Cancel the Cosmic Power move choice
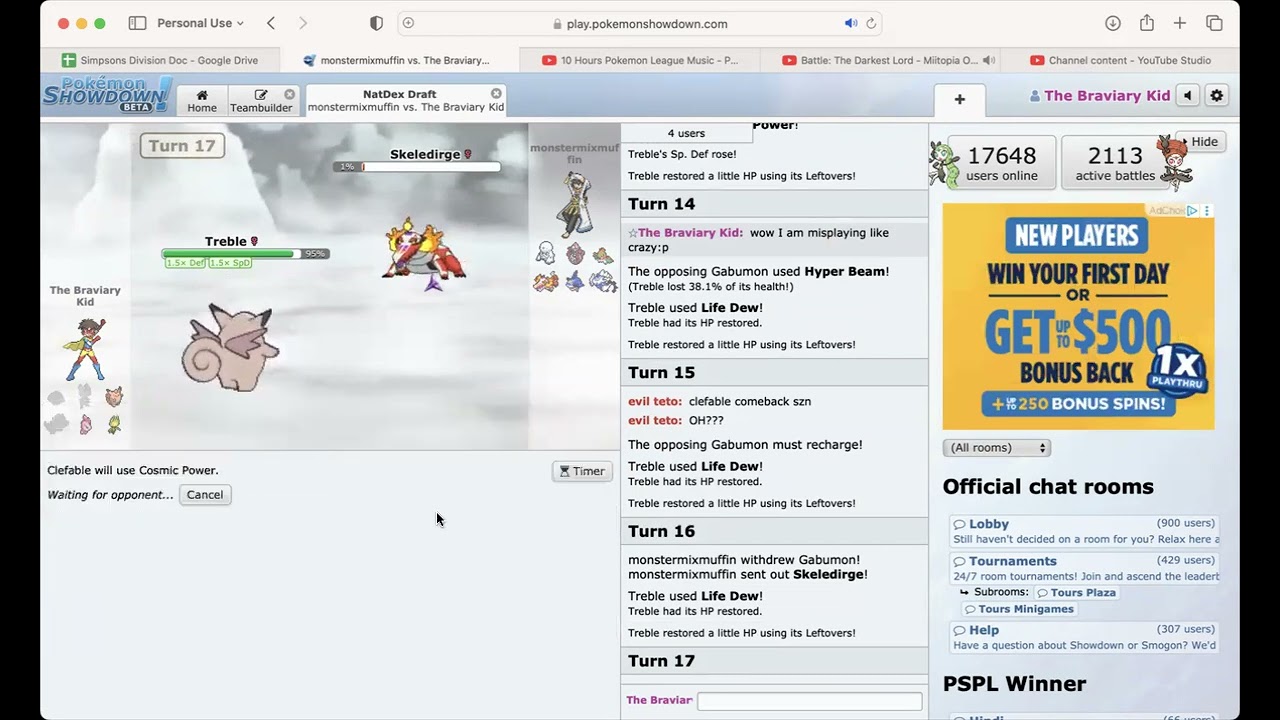 (205, 495)
